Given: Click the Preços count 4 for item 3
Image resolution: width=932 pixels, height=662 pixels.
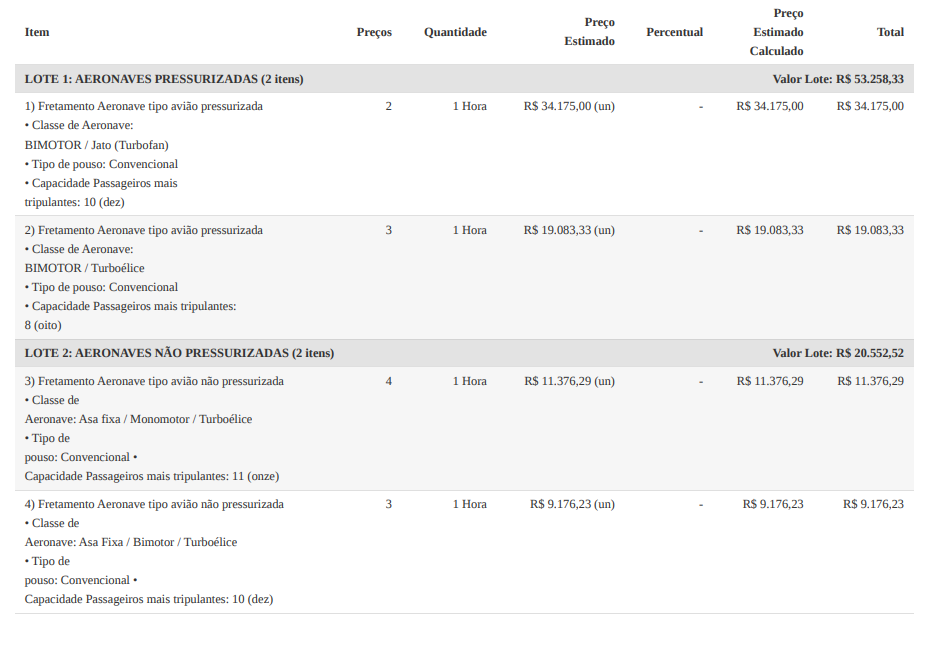Looking at the screenshot, I should click(389, 381).
